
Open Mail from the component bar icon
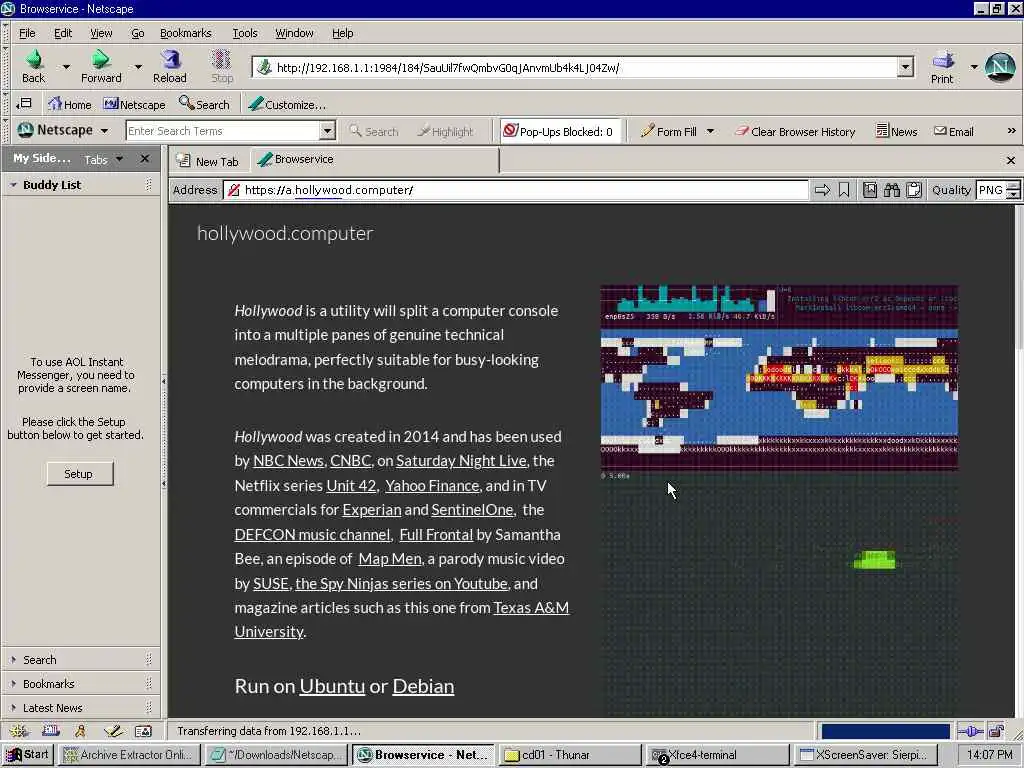[50, 731]
